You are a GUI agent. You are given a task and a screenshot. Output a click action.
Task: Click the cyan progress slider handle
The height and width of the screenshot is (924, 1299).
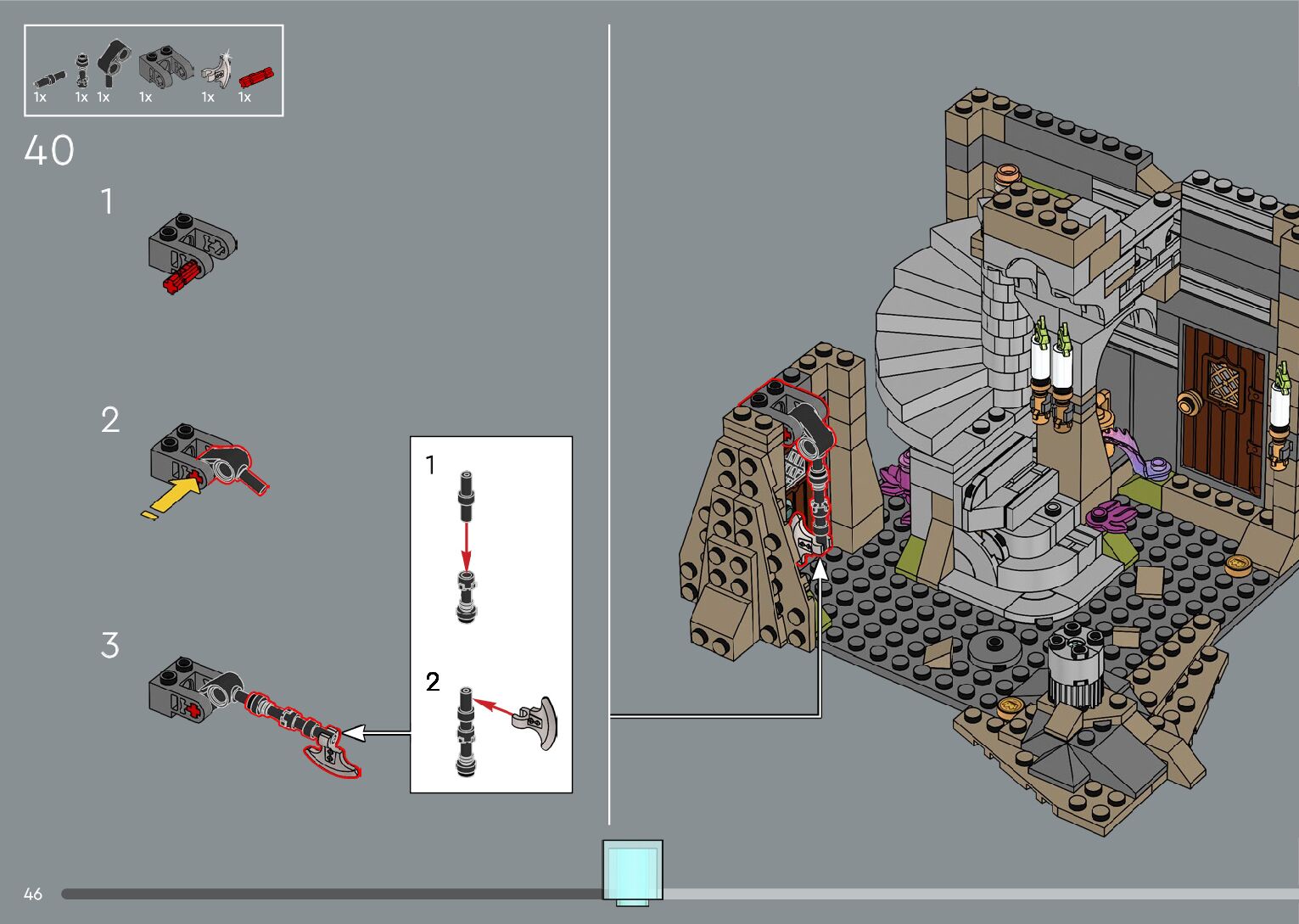pos(632,870)
